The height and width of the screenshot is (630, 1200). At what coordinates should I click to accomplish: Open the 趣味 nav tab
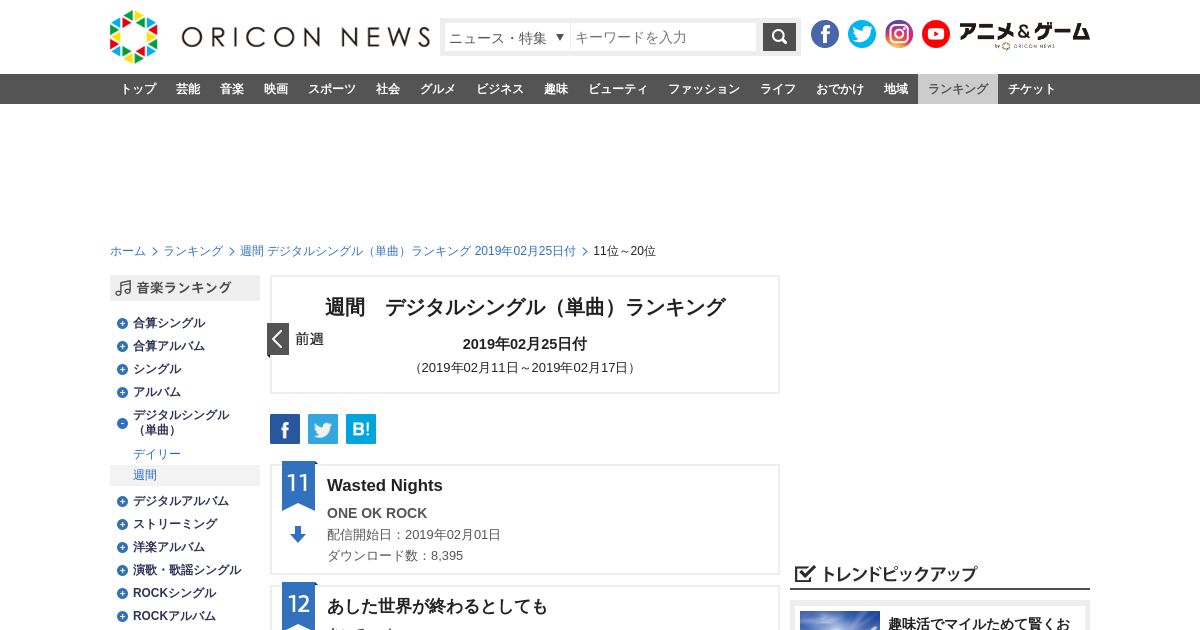[556, 89]
